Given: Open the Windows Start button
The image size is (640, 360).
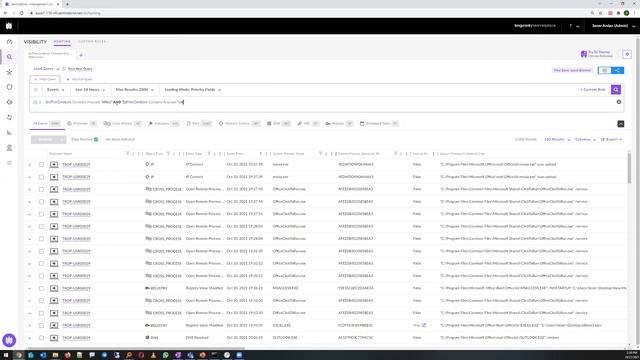Looking at the screenshot, I should [x=6, y=355].
